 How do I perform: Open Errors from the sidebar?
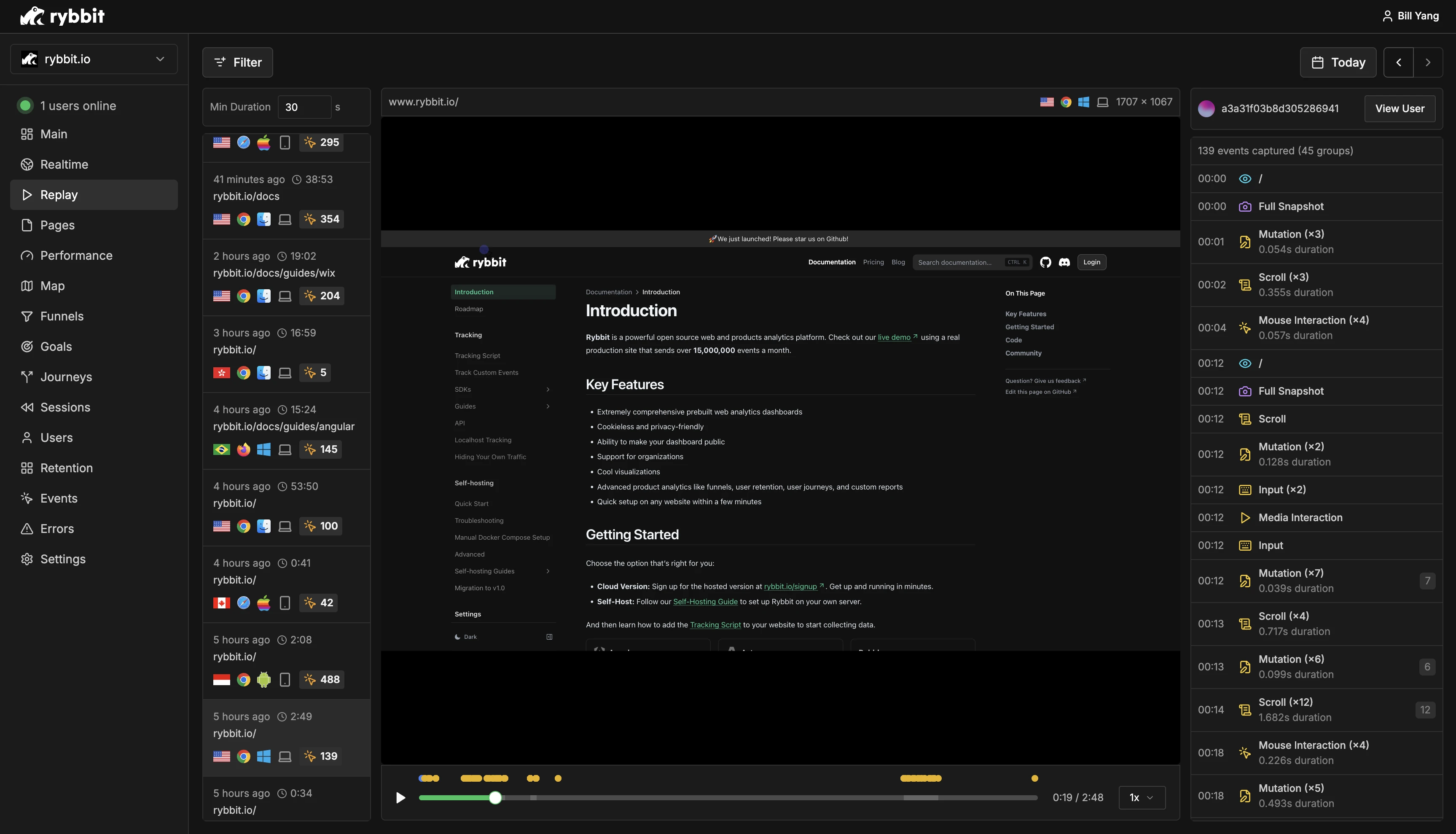point(94,529)
